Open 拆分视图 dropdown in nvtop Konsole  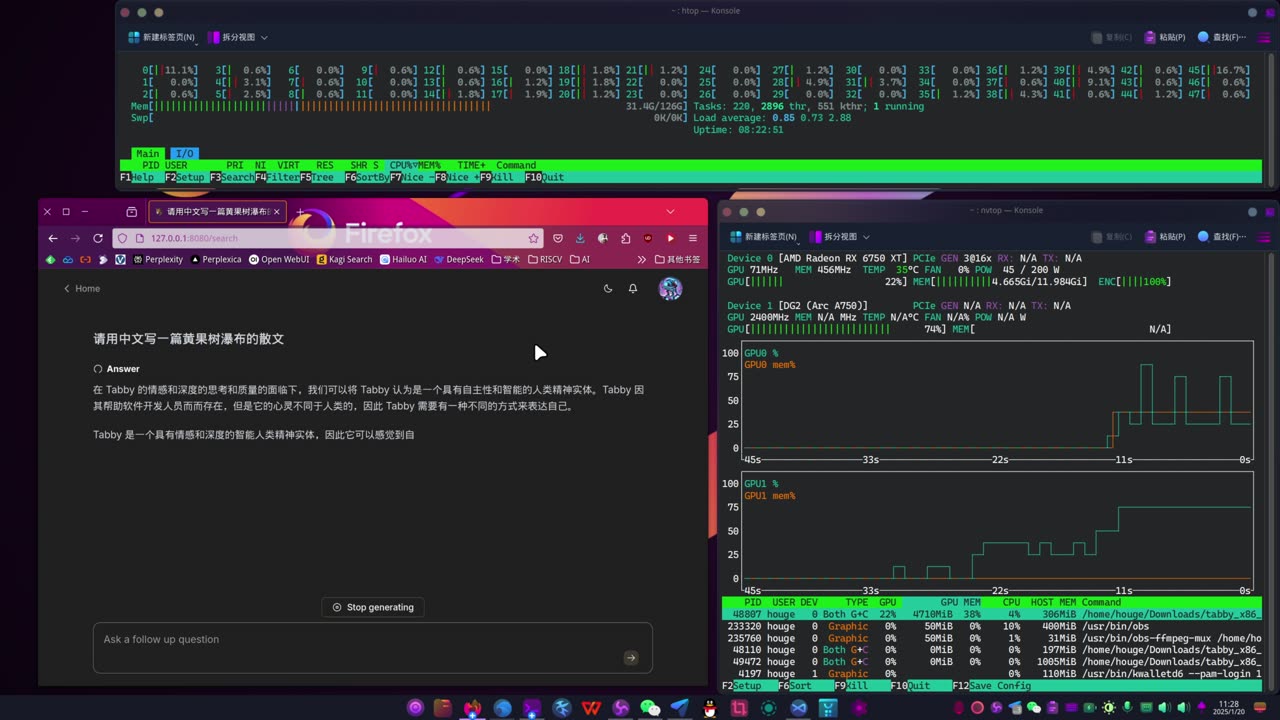[840, 237]
